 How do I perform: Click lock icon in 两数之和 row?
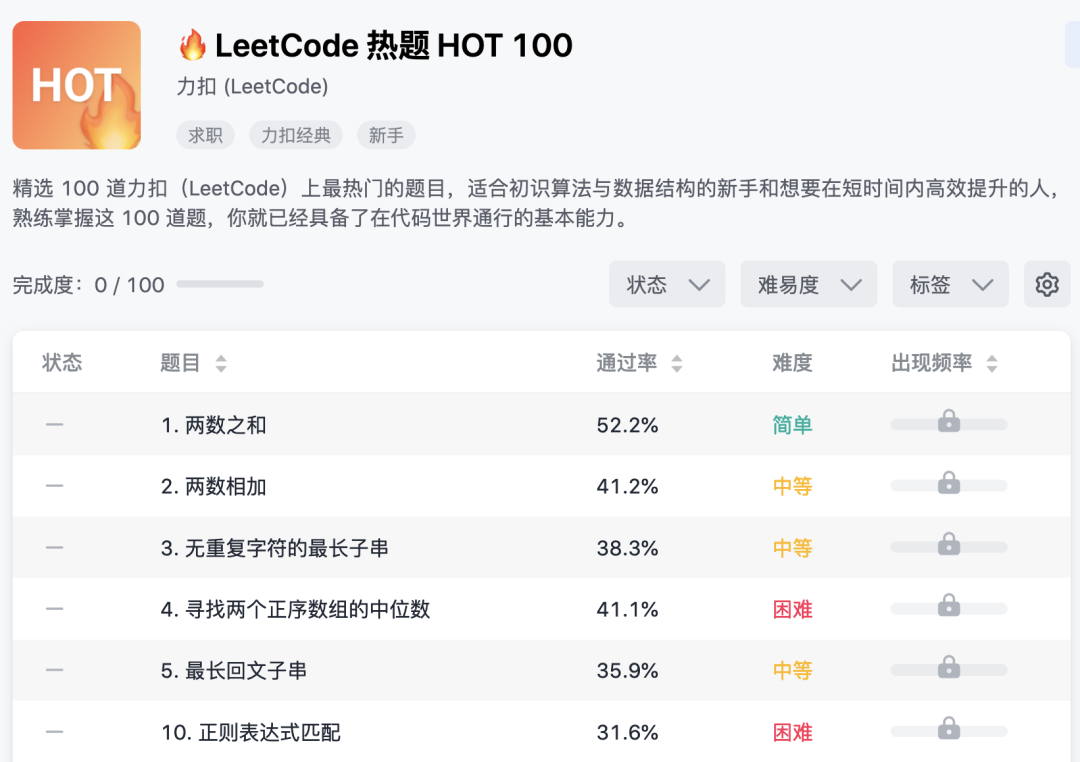(949, 423)
